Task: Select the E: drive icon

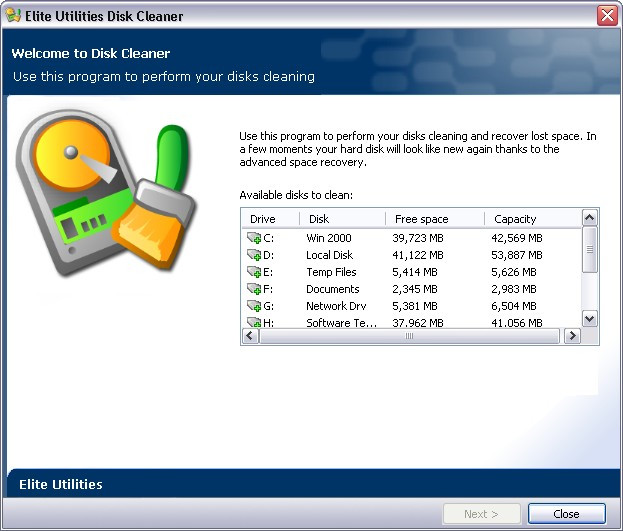Action: click(253, 272)
